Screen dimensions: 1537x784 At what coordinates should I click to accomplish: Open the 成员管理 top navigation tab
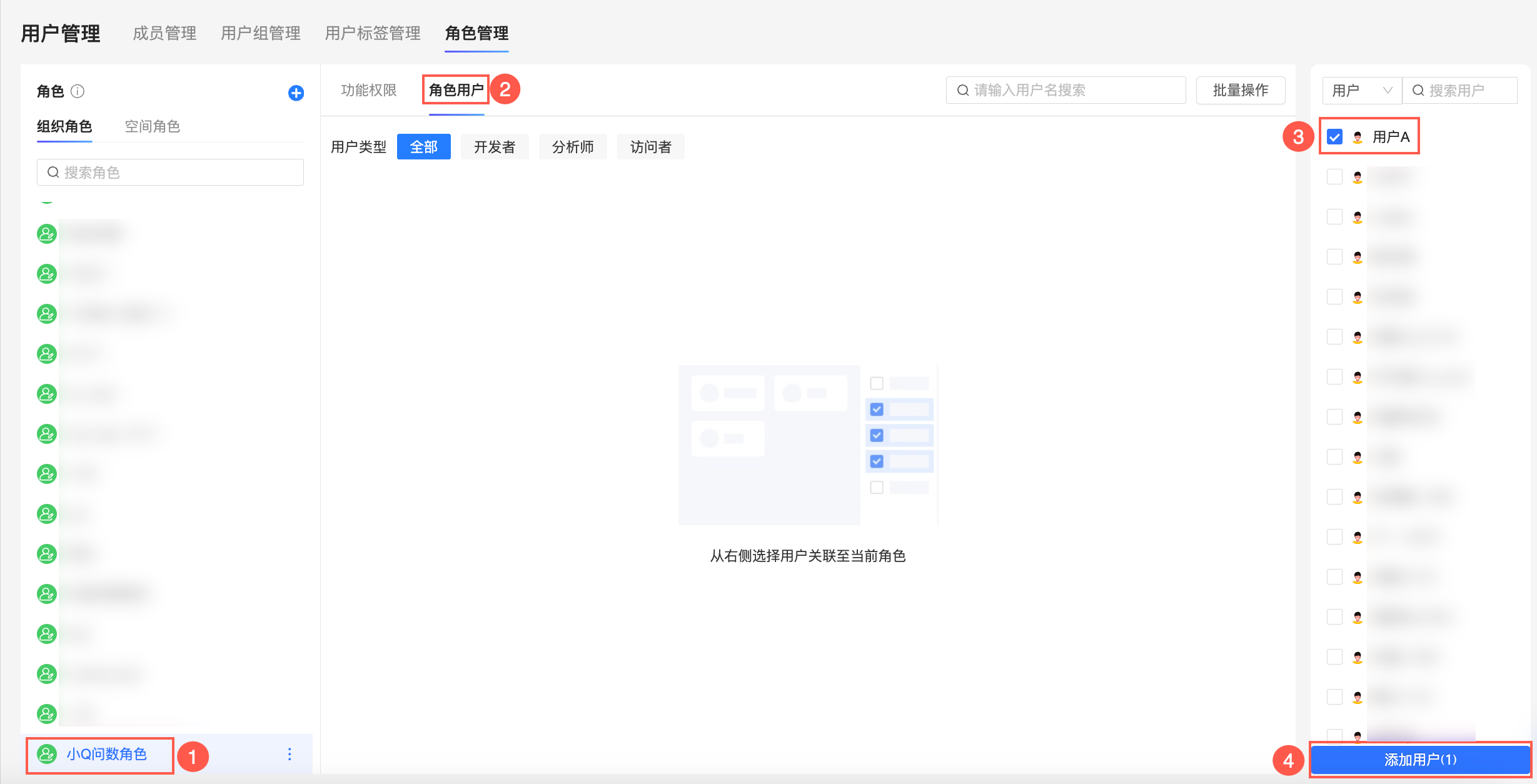(164, 33)
